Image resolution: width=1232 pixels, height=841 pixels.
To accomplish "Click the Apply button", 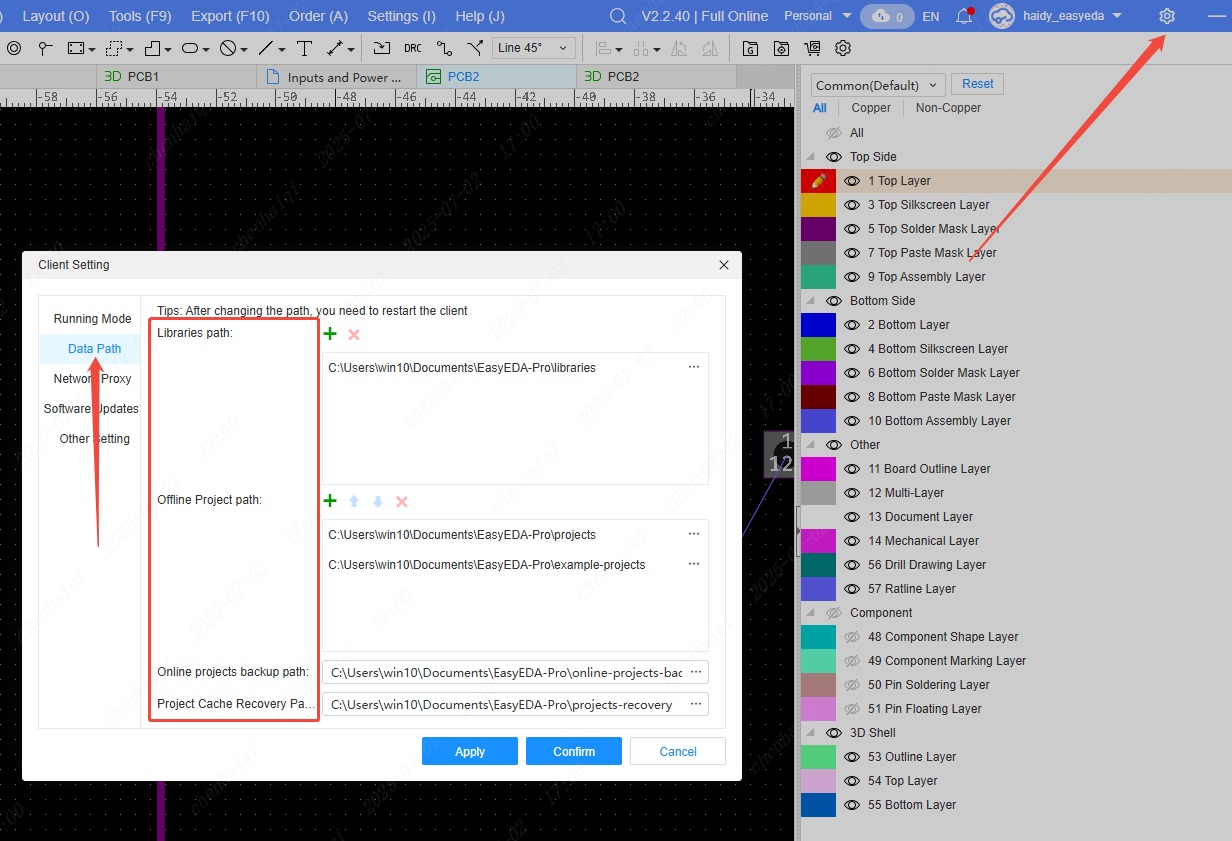I will [469, 751].
